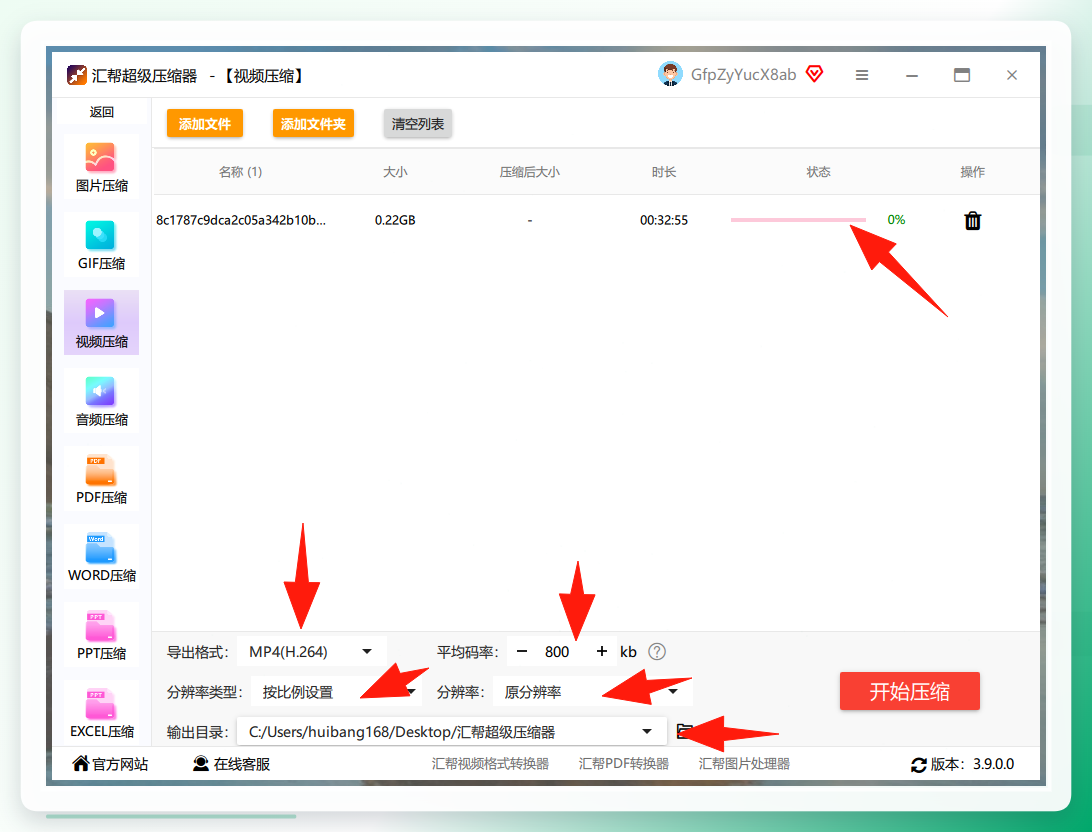Click 返回 to go back
This screenshot has width=1092, height=832.
(x=102, y=112)
